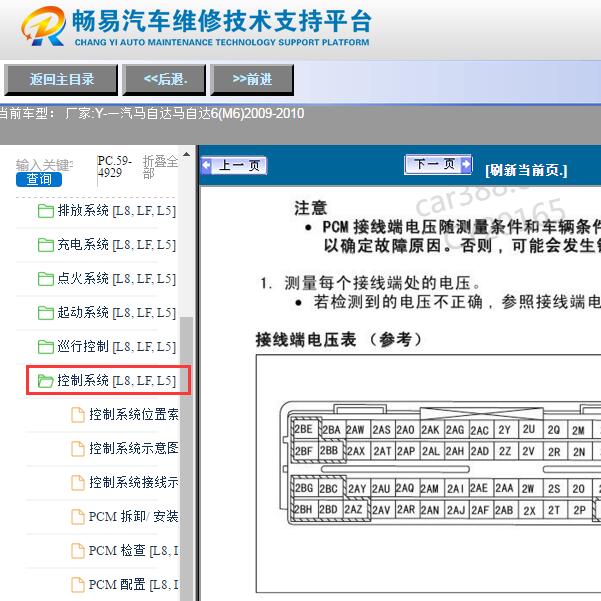Click the PC.59-4929 text
601x601 pixels.
click(x=114, y=167)
